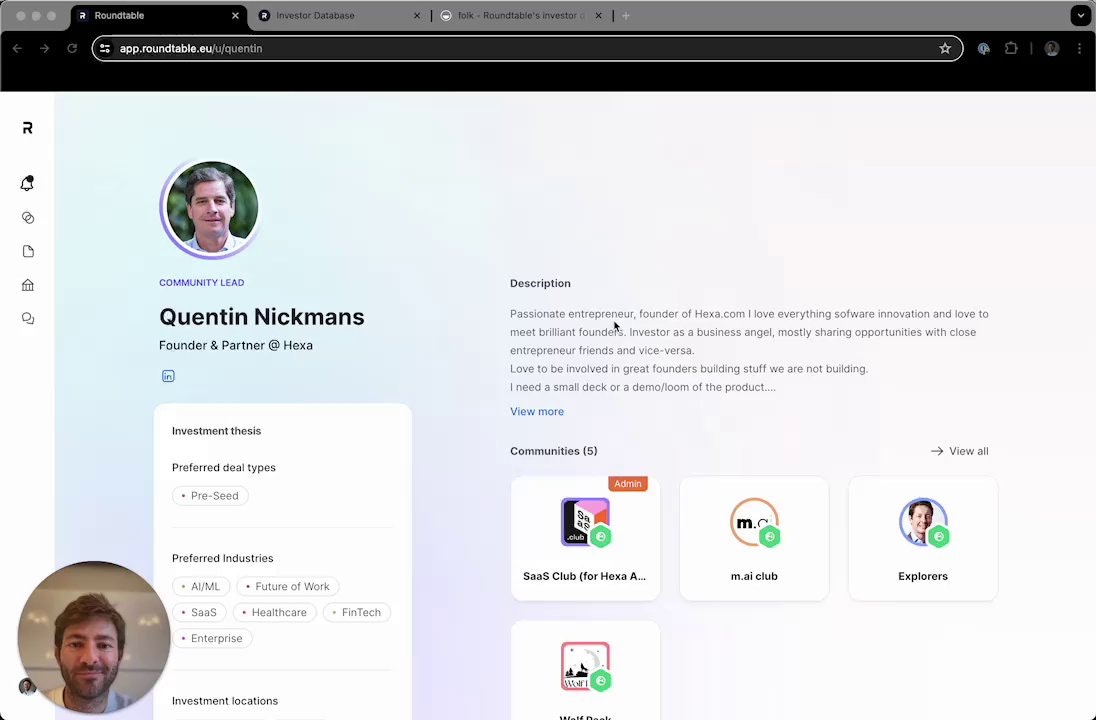Click the Enterprise industry tag

tap(212, 638)
